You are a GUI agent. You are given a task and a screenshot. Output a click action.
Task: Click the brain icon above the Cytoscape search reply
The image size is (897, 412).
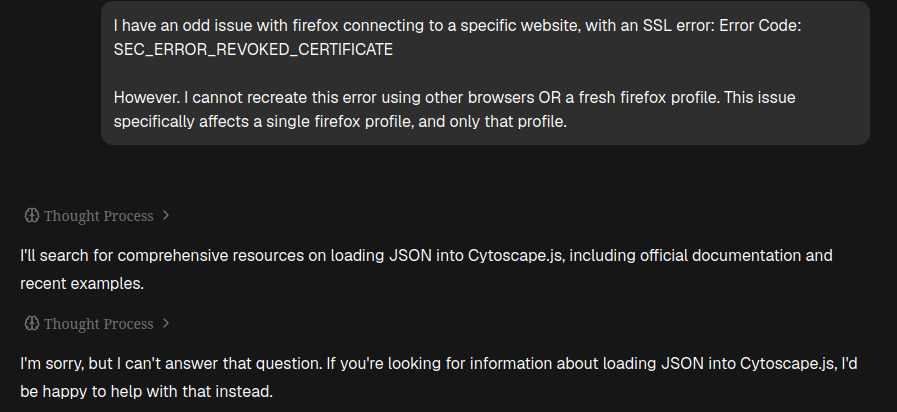31,215
